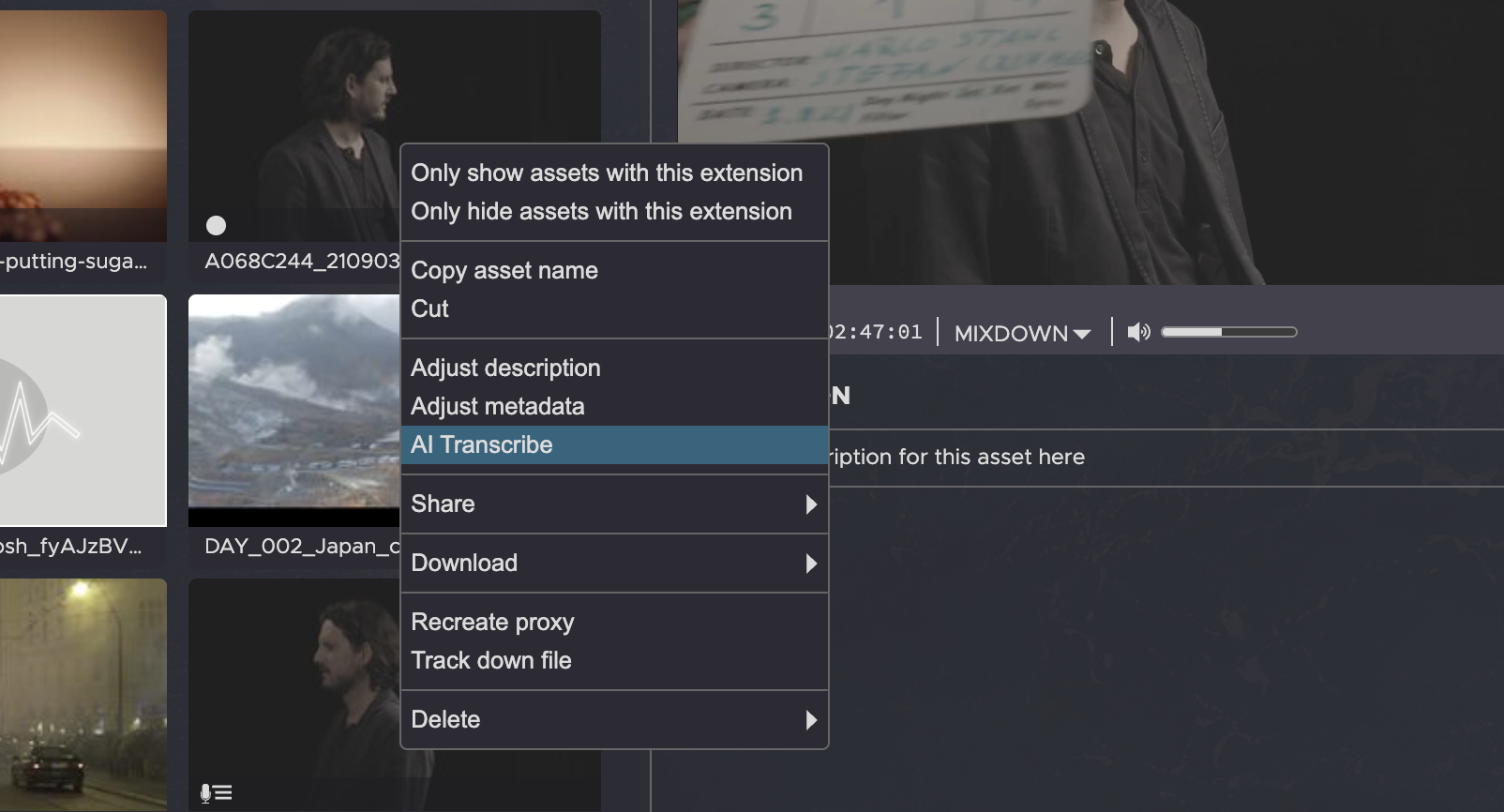Adjust the volume slider
1504x812 pixels.
click(1228, 332)
